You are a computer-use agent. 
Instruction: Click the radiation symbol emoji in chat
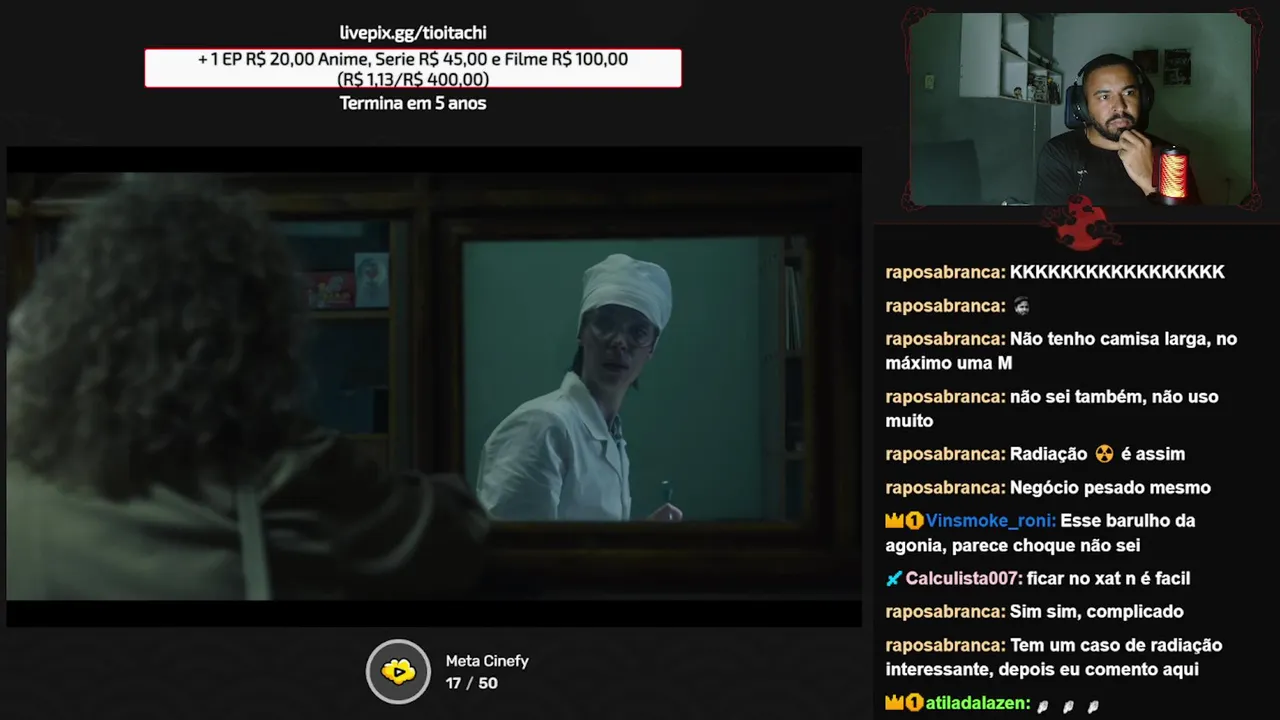pyautogui.click(x=1104, y=454)
